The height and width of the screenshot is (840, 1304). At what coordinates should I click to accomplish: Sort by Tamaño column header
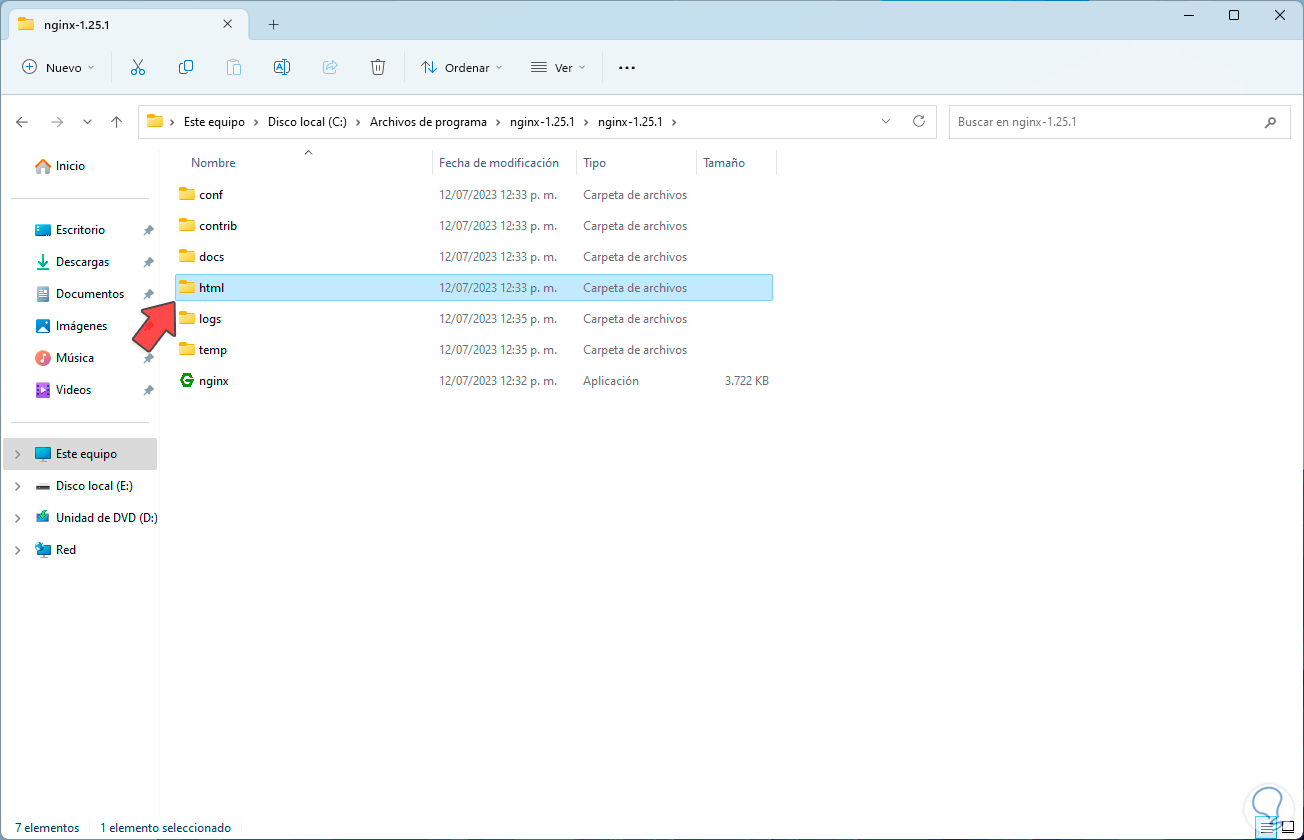pyautogui.click(x=723, y=162)
